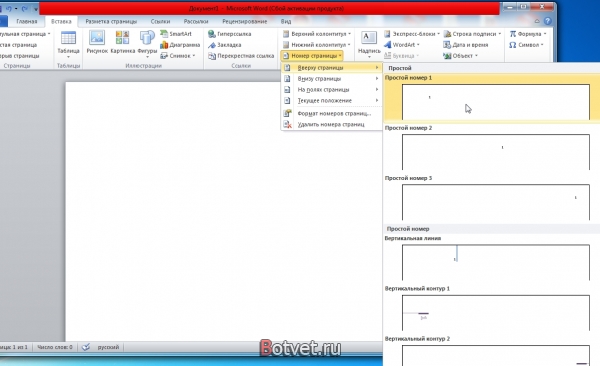Screen dimensions: 600x366
Task: Open the Картинка clip art icon
Action: tap(122, 38)
